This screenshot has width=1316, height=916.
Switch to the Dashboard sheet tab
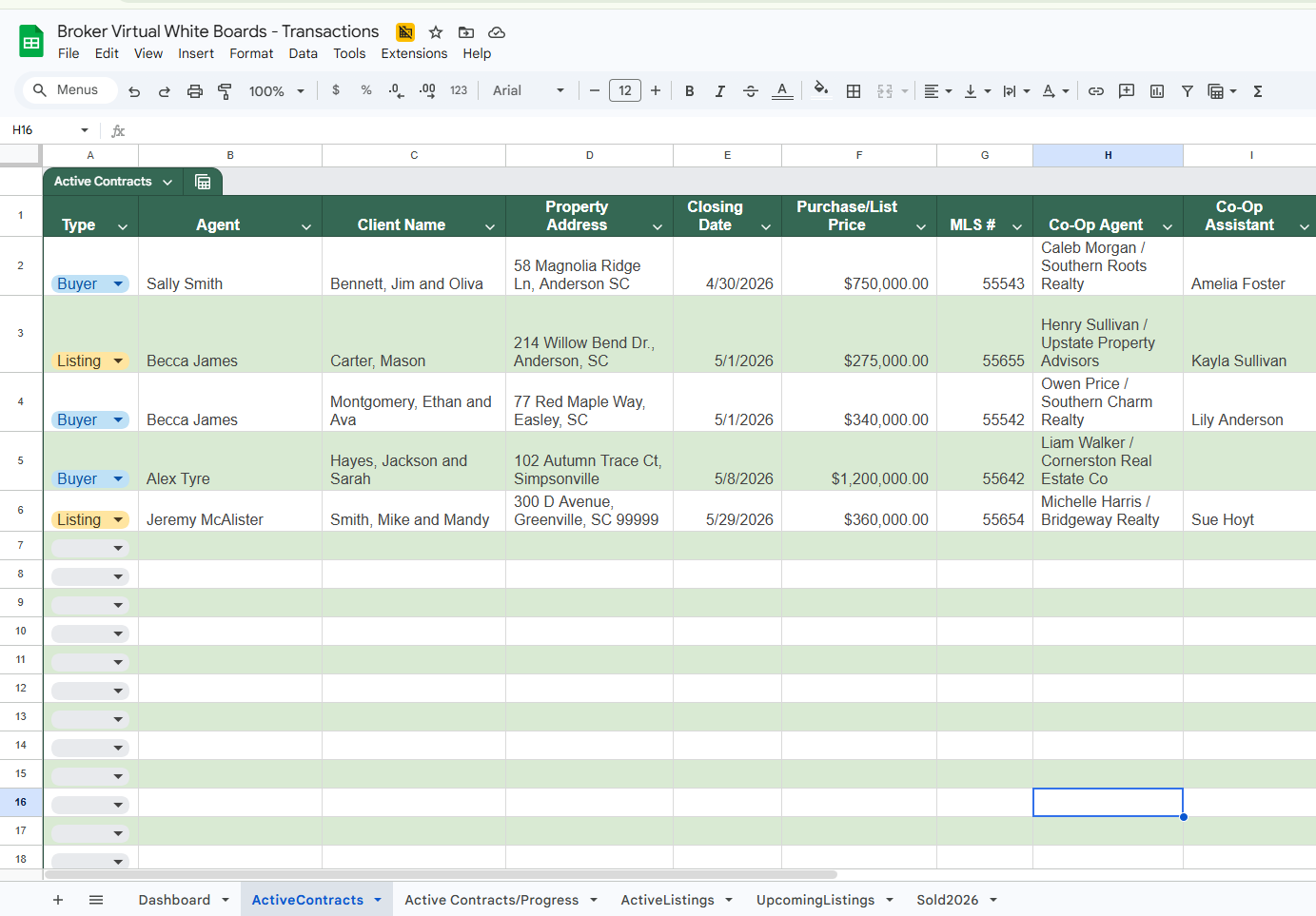(x=174, y=900)
